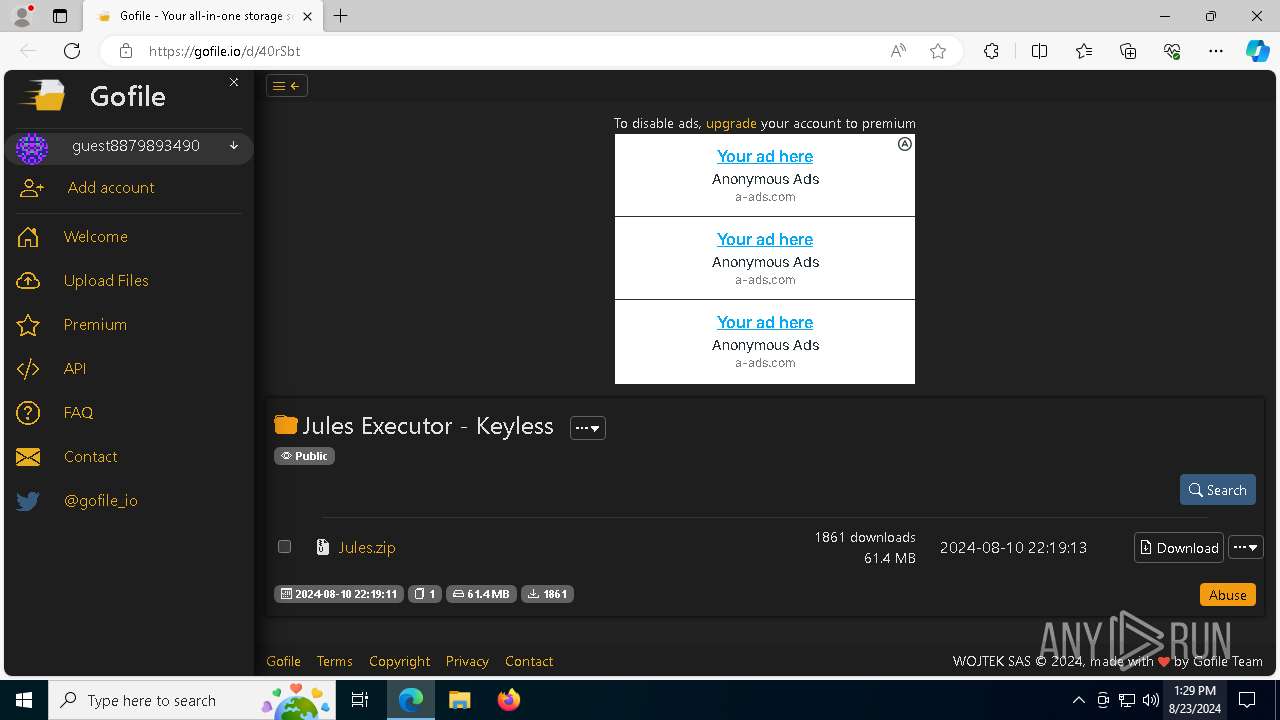Expand the guest8879893490 account dropdown
1280x720 pixels.
234,146
